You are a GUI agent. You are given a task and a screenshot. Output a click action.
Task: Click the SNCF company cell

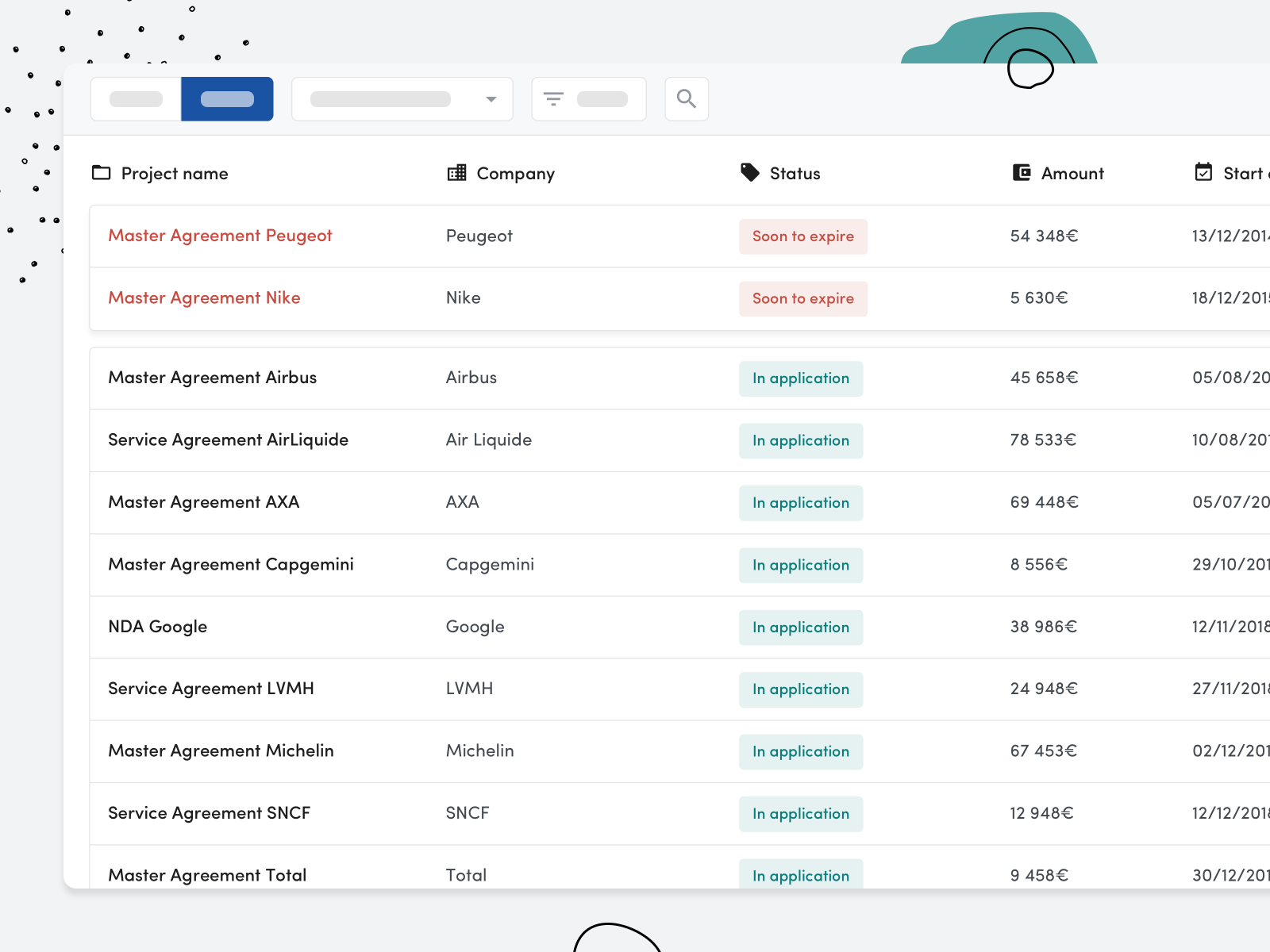click(x=468, y=813)
